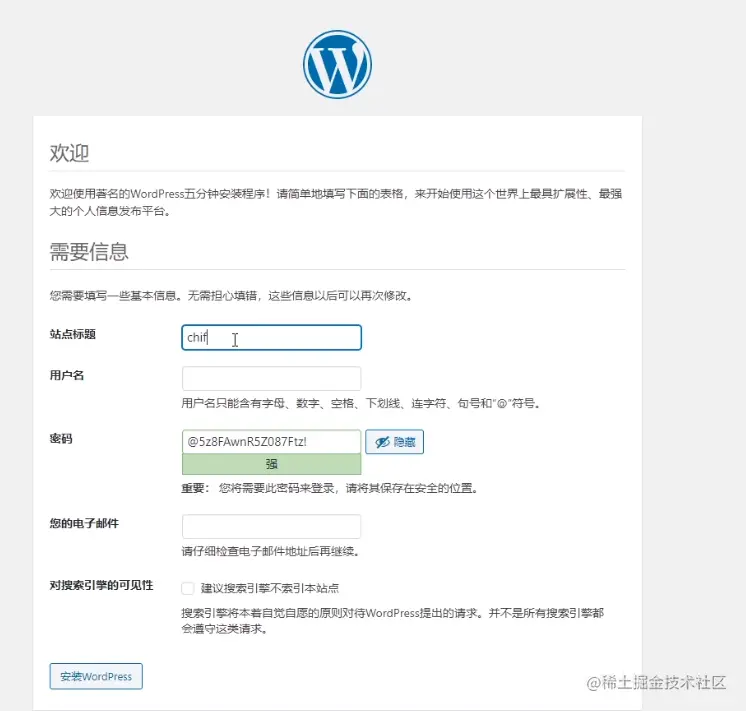Click the 密码 label
746x711 pixels.
tap(61, 439)
